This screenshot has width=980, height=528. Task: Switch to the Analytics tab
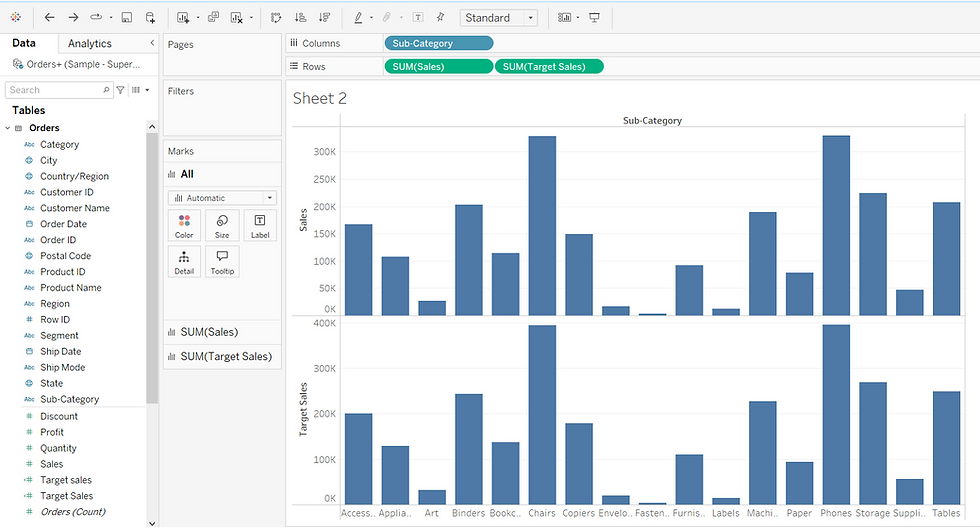90,44
